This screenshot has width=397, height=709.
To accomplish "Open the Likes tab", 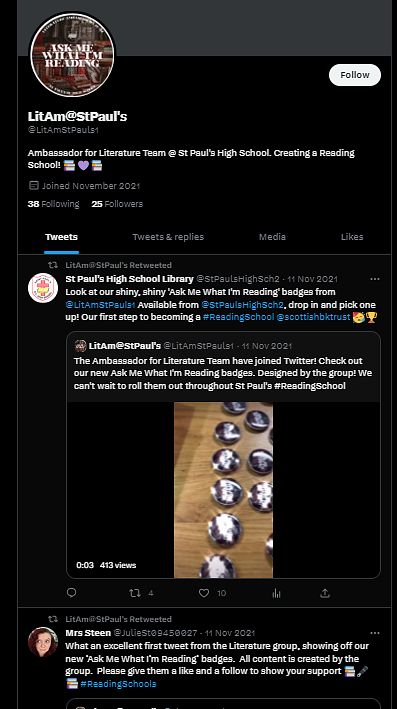I will 352,237.
